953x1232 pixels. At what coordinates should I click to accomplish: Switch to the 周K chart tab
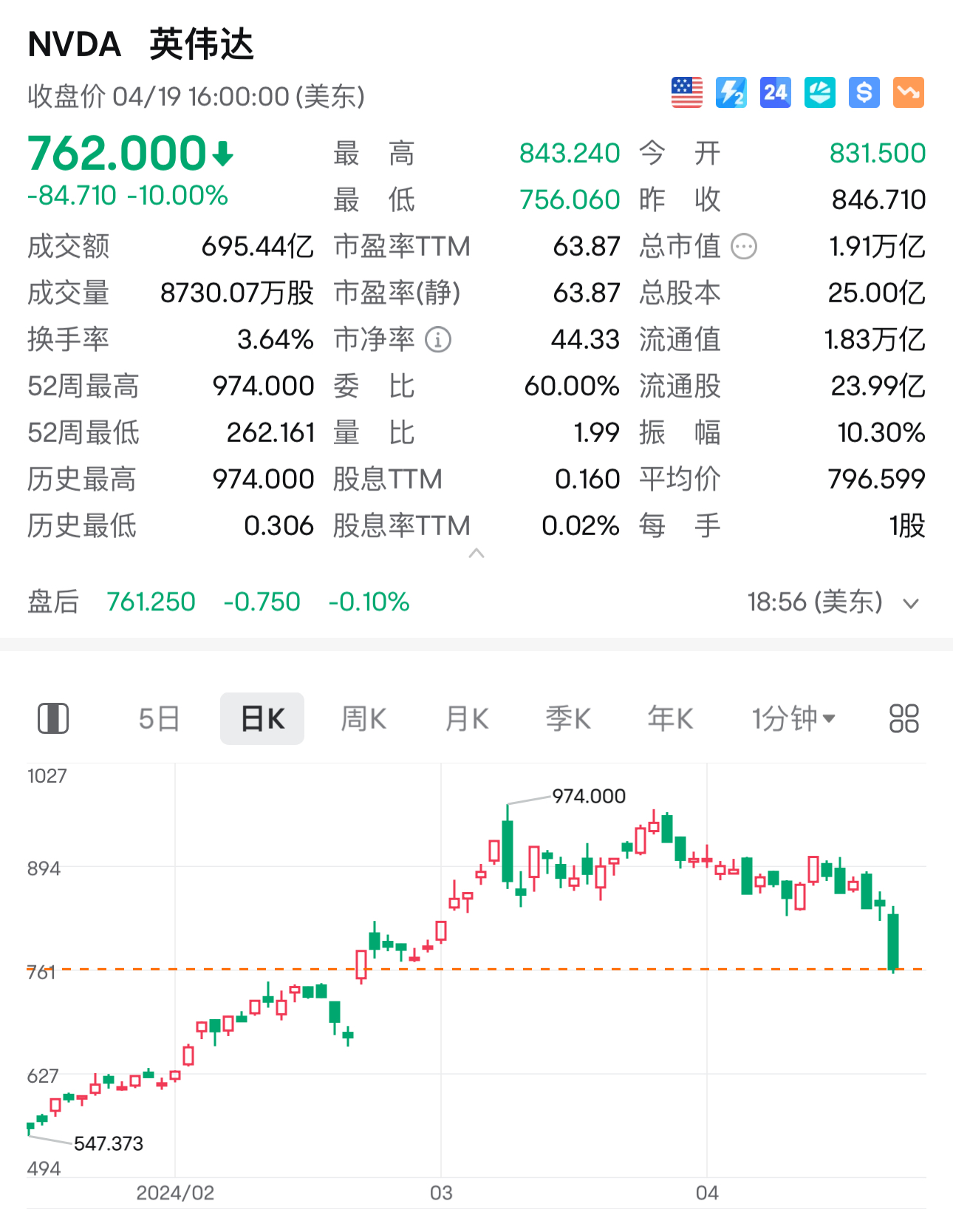coord(363,718)
